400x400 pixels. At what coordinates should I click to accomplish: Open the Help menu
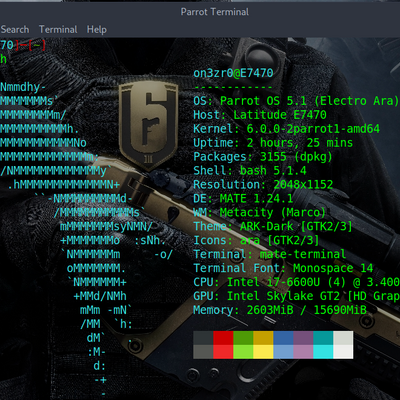97,30
